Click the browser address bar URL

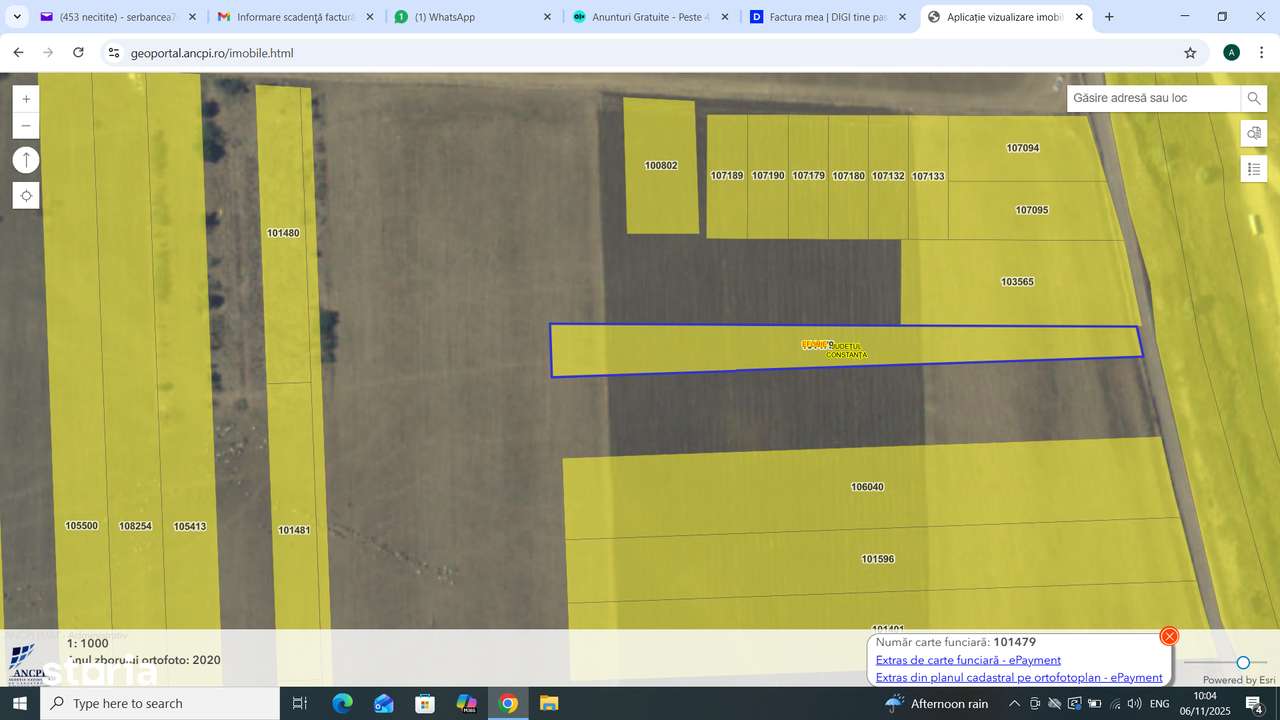[x=212, y=53]
